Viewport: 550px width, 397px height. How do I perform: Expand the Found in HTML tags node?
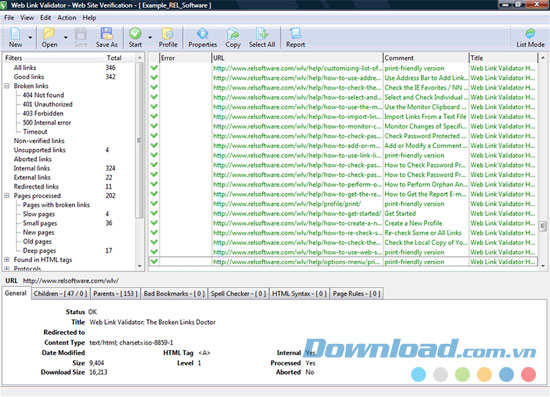[x=7, y=260]
